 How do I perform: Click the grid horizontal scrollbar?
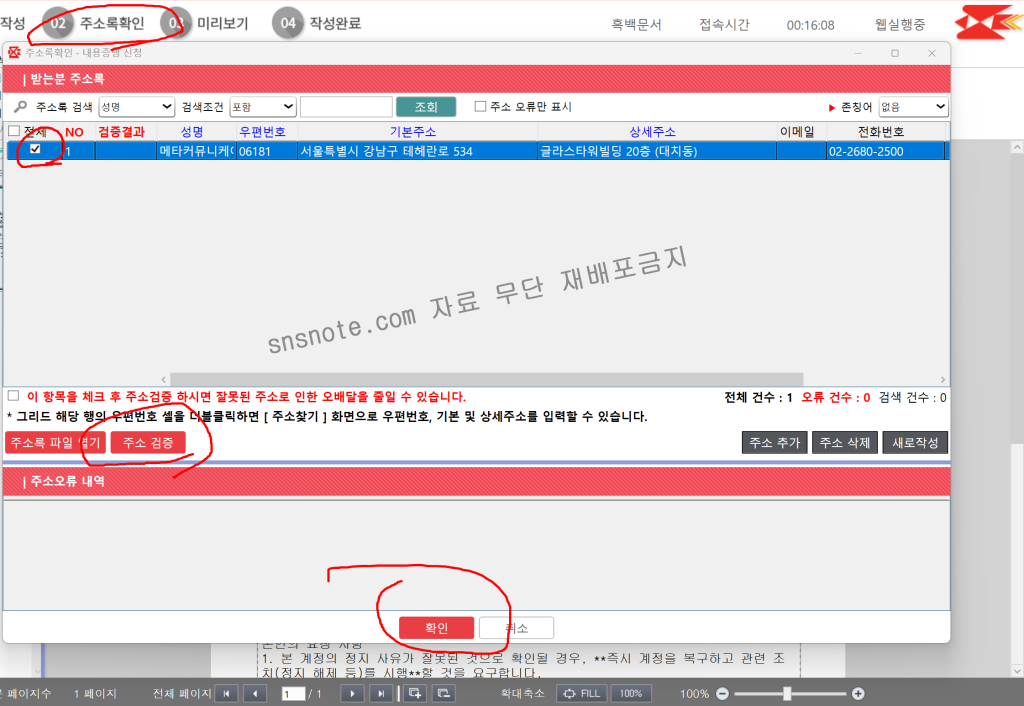click(x=487, y=379)
